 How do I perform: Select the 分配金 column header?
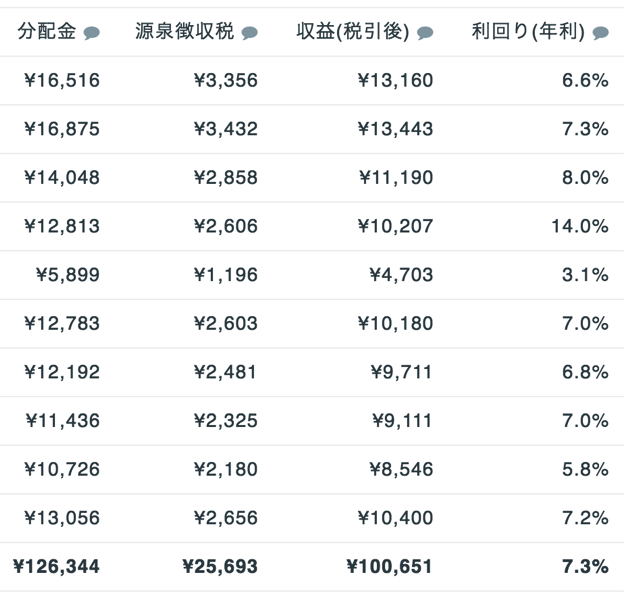click(47, 31)
